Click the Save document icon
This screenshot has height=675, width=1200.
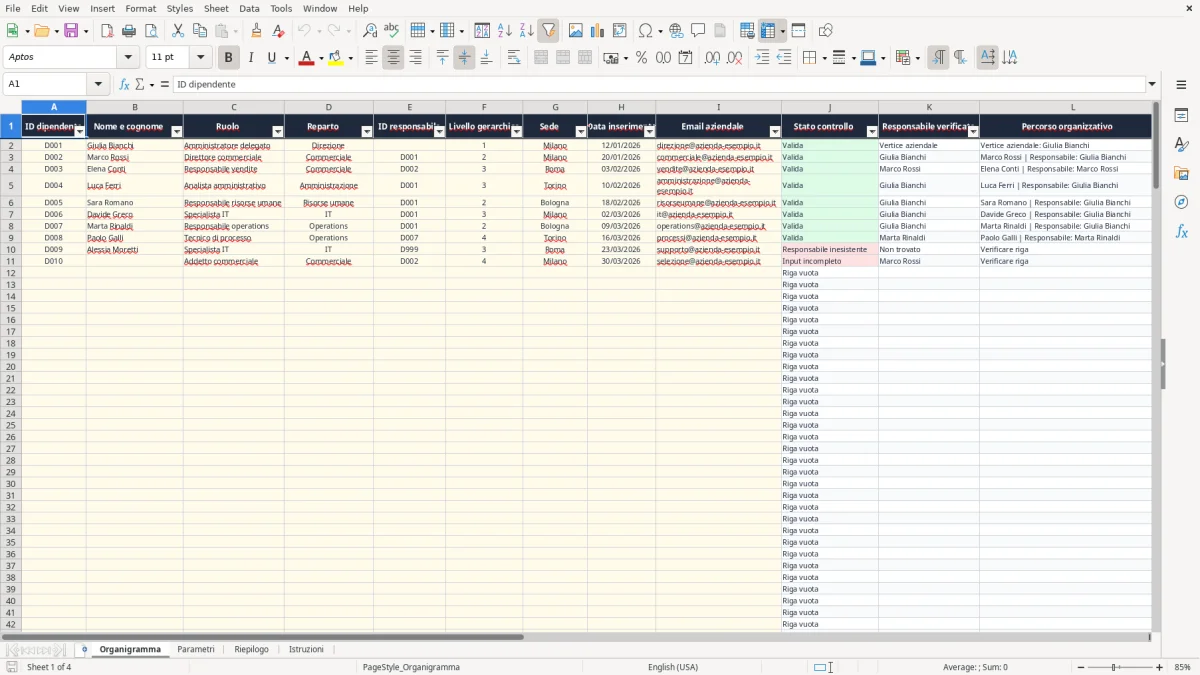[x=71, y=31]
